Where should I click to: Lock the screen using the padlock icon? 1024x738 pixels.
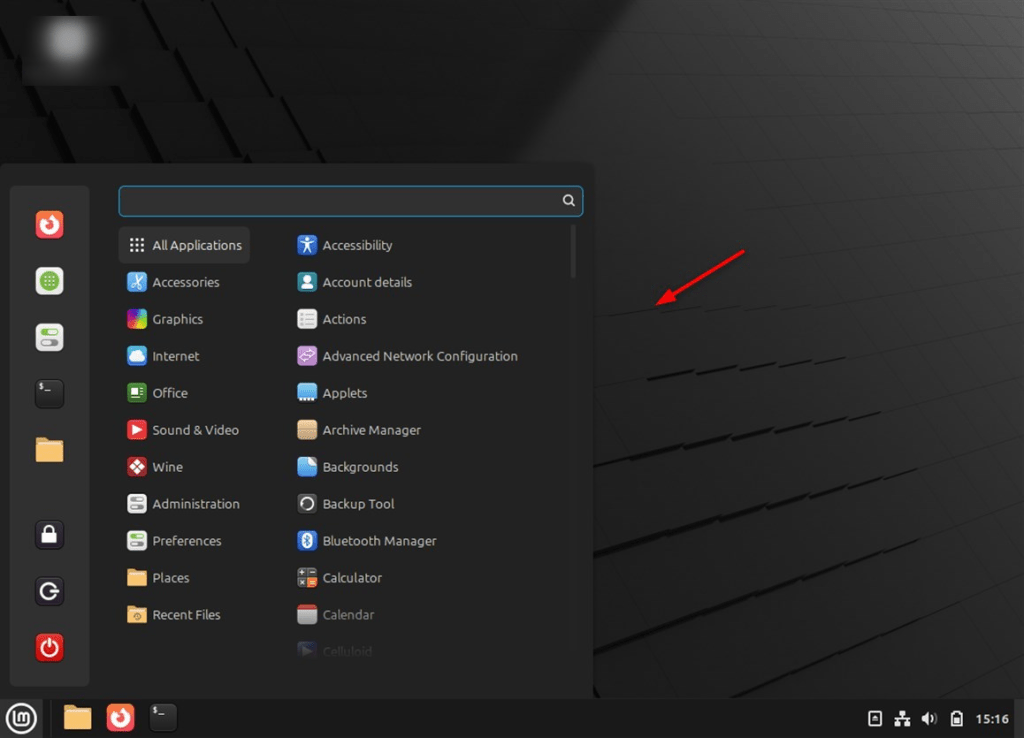pos(49,535)
